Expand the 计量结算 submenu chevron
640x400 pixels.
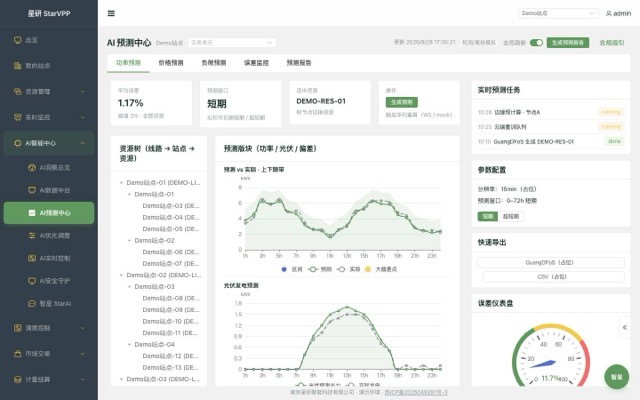click(x=83, y=380)
